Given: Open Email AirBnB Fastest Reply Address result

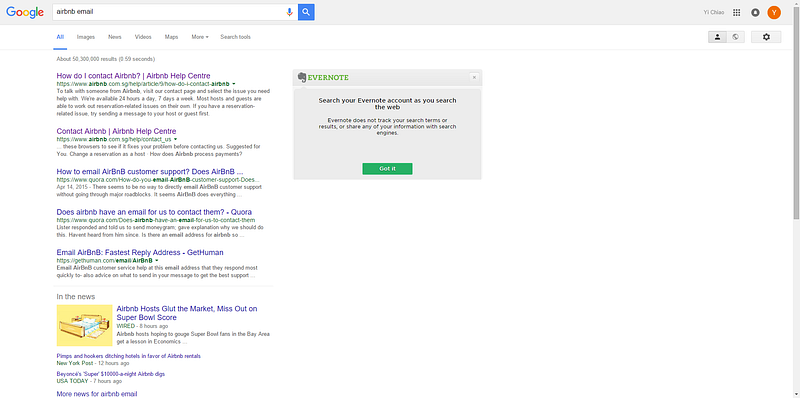Looking at the screenshot, I should click(x=140, y=252).
